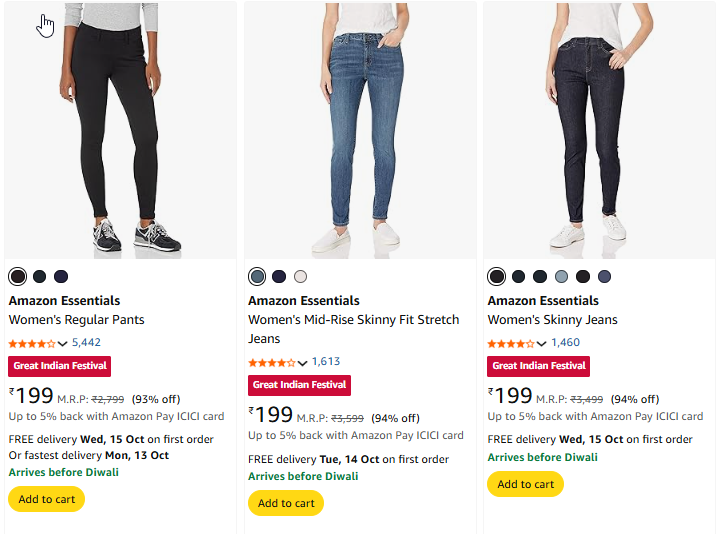Click Great Indian Festival badge on Skinny Jeans
Viewport: 724px width, 534px height.
[x=539, y=366]
